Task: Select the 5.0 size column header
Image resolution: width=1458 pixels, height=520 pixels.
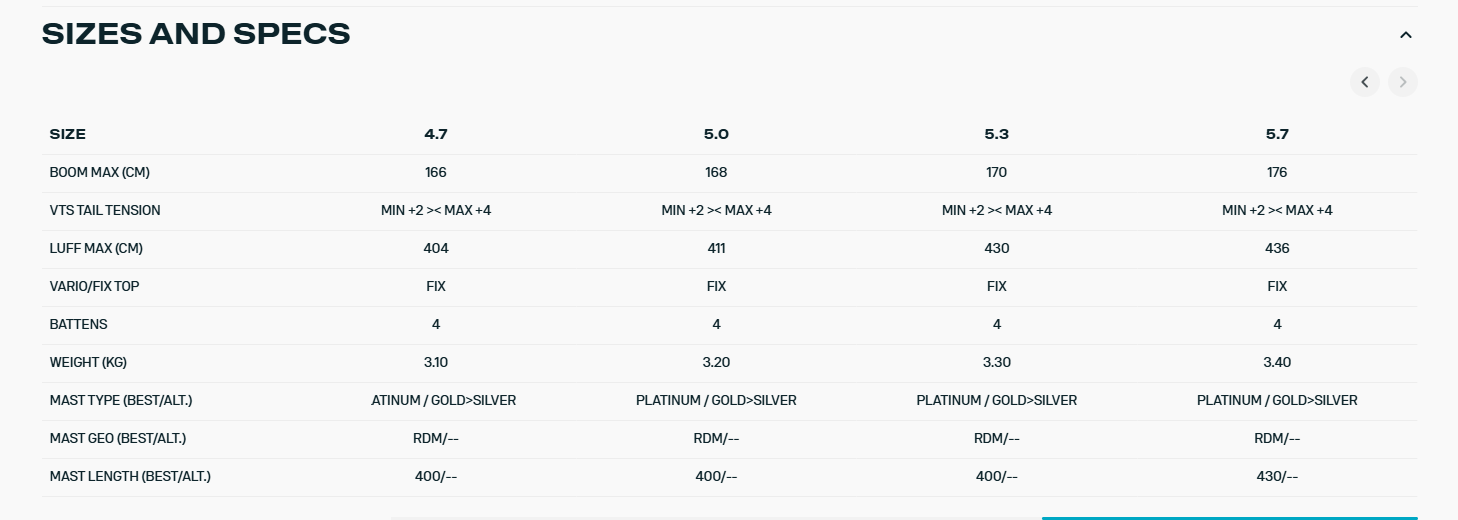Action: pyautogui.click(x=716, y=134)
